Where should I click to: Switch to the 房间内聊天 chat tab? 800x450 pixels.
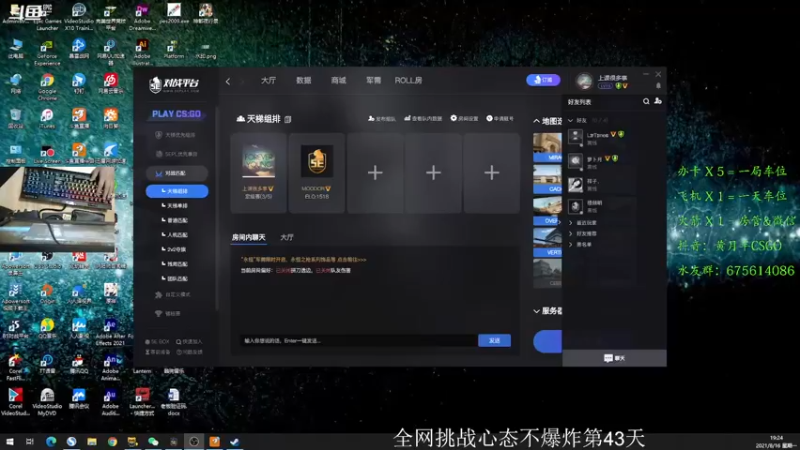pos(248,237)
